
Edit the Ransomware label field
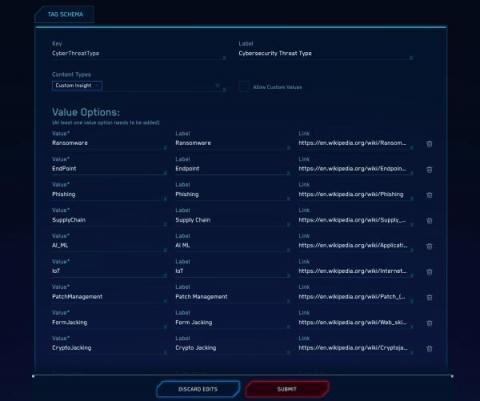[233, 143]
